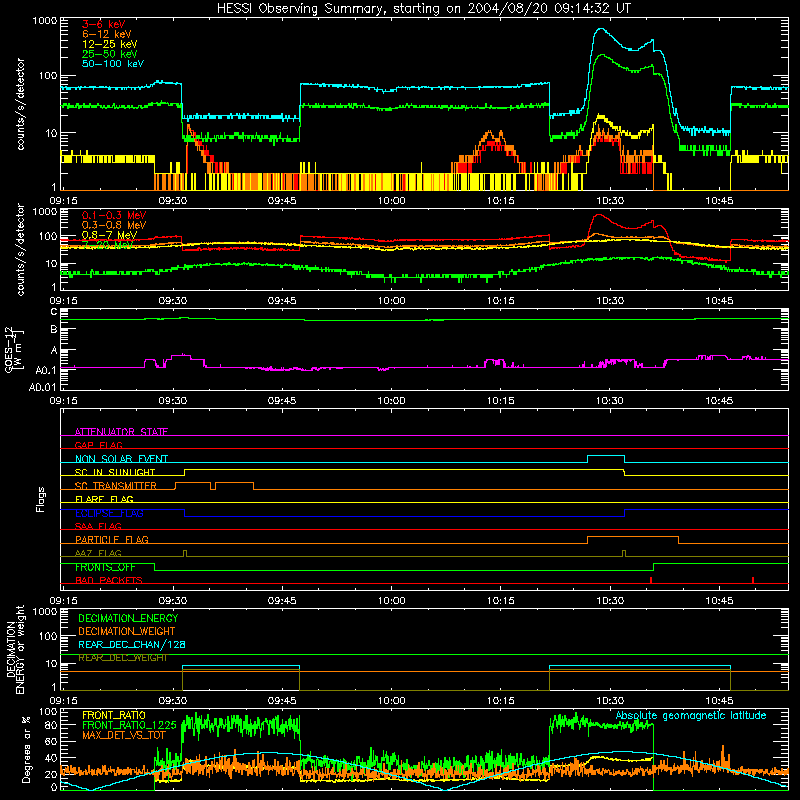
Task: Select the REAR_DEC_WEIGHT legend label
Action: [x=122, y=658]
